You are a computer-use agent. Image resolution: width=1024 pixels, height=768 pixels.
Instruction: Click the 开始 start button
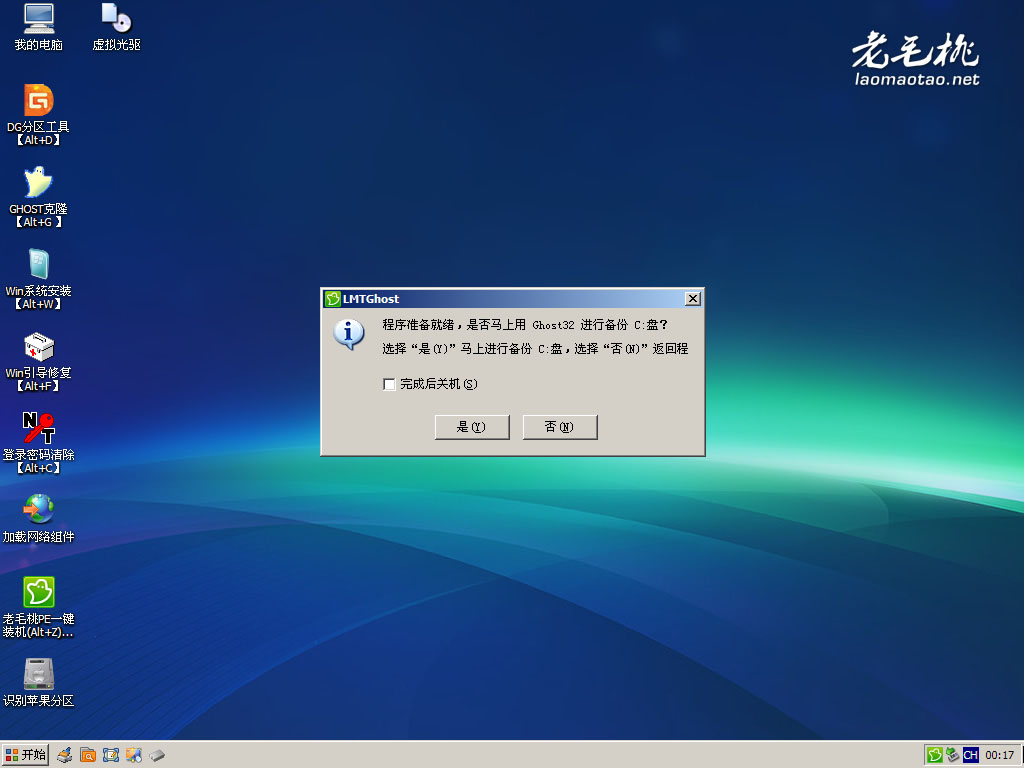25,755
